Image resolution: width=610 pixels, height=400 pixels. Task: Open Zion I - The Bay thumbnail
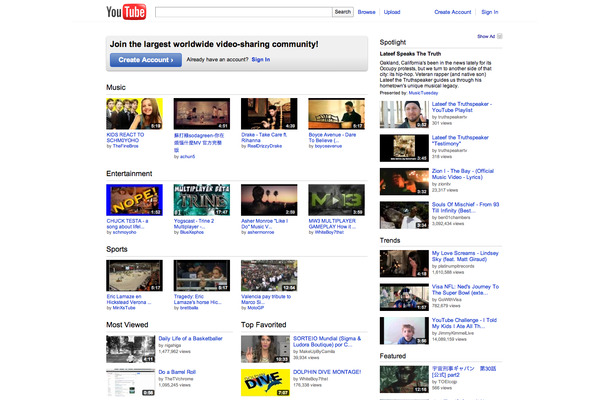pos(404,181)
